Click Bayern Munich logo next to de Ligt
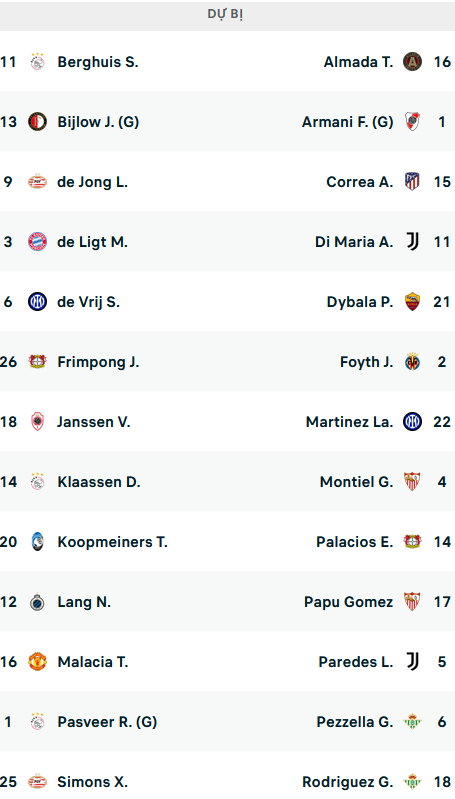This screenshot has width=455, height=799. [x=37, y=242]
